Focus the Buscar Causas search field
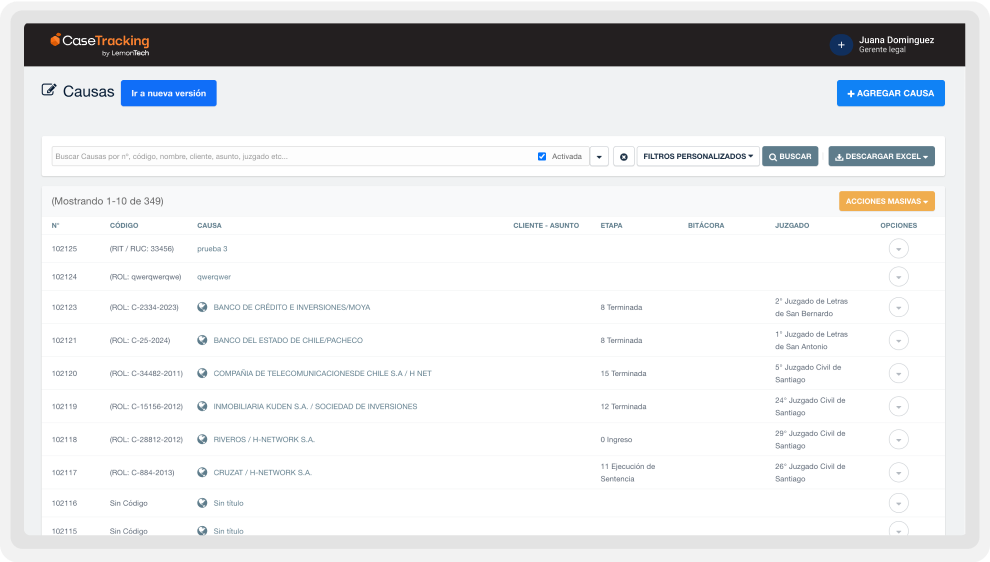Image resolution: width=990 pixels, height=562 pixels. point(290,157)
